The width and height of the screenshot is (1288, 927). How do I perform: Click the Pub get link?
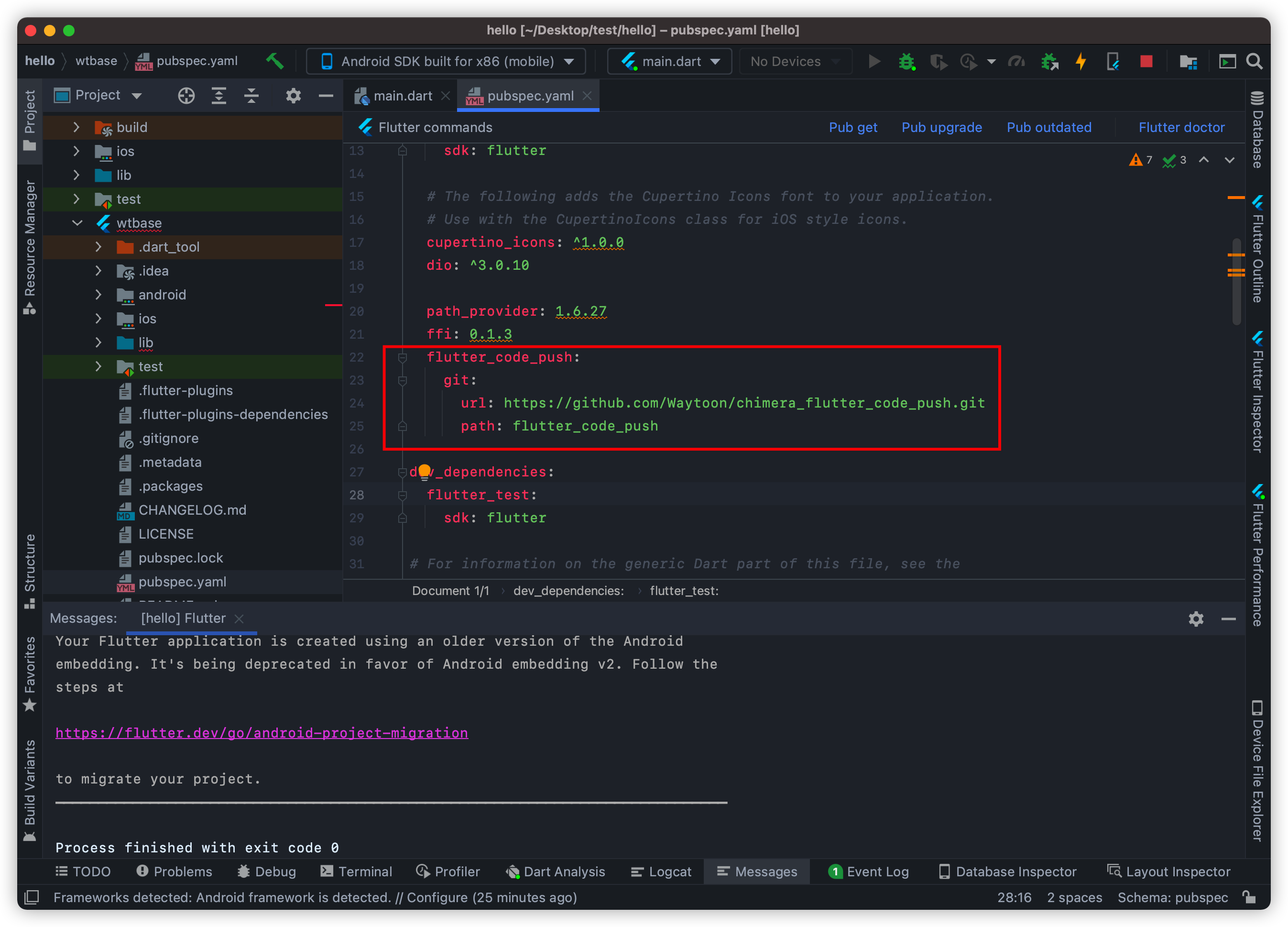852,127
